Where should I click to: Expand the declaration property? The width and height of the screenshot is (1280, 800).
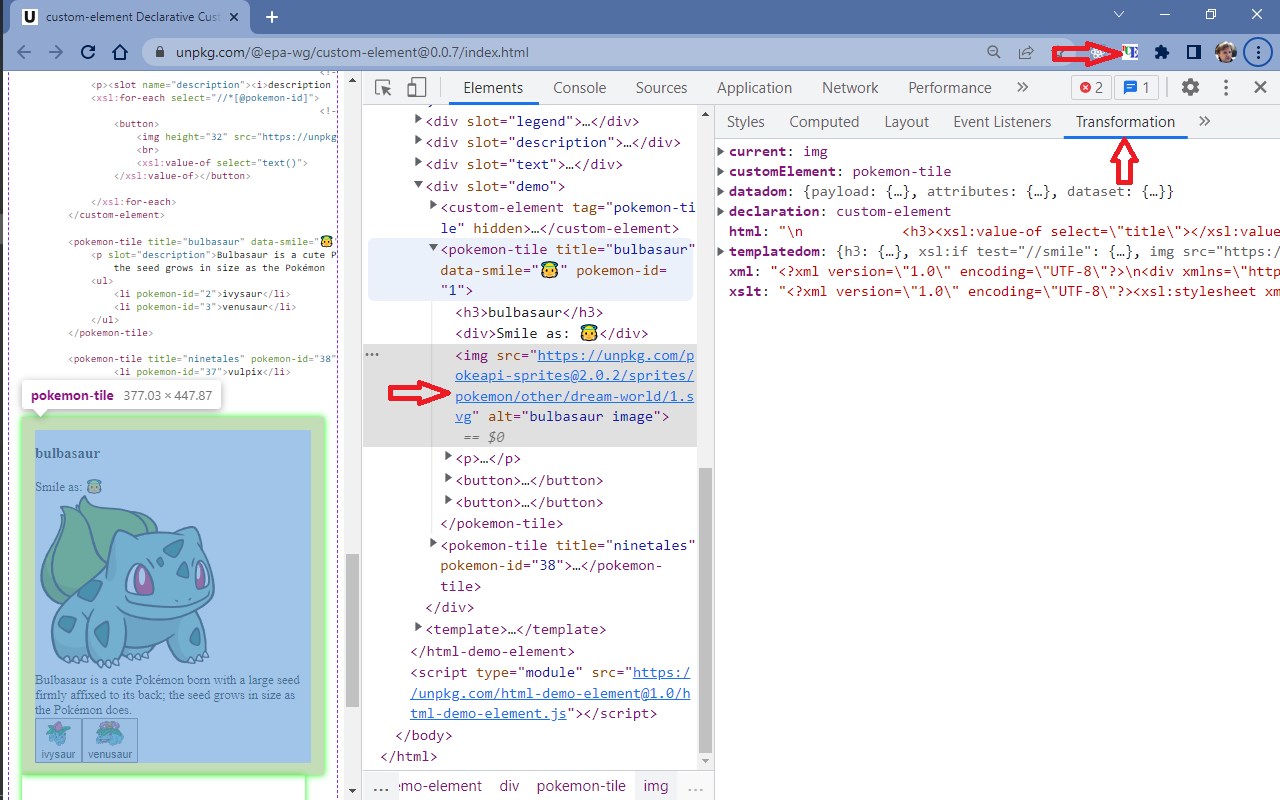pyautogui.click(x=721, y=211)
